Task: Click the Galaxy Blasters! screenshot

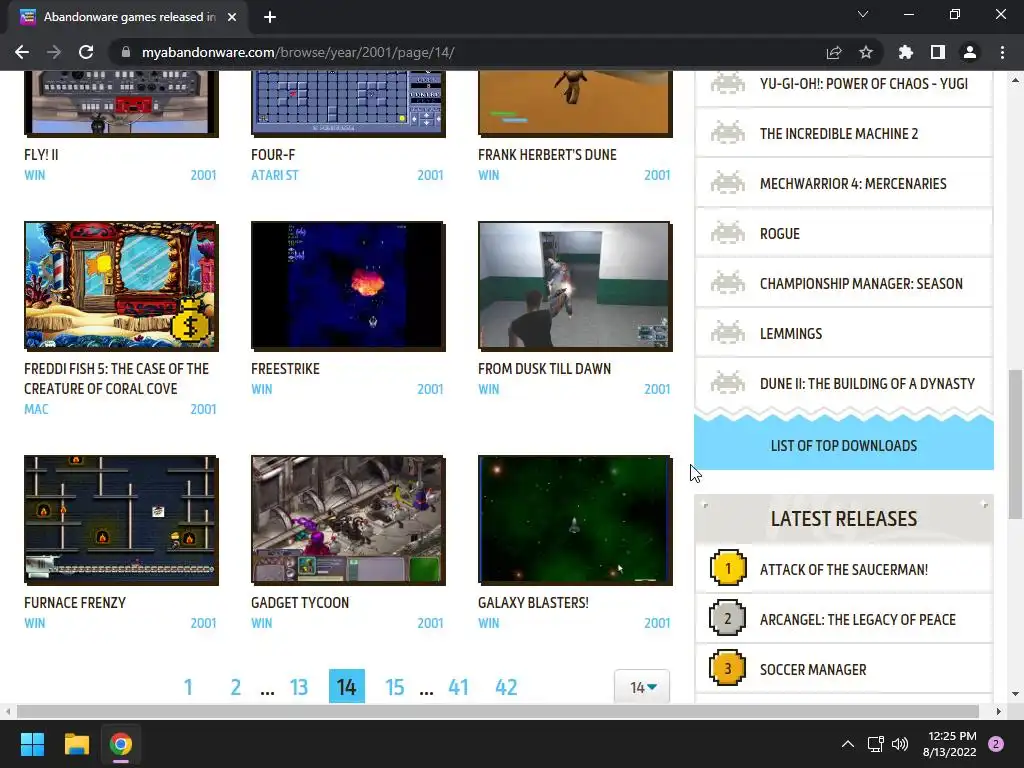Action: [575, 519]
